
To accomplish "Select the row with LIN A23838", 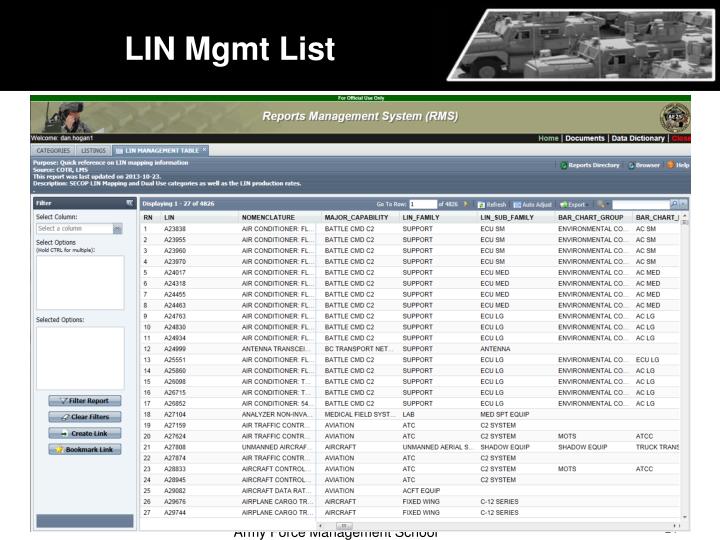I will [410, 229].
